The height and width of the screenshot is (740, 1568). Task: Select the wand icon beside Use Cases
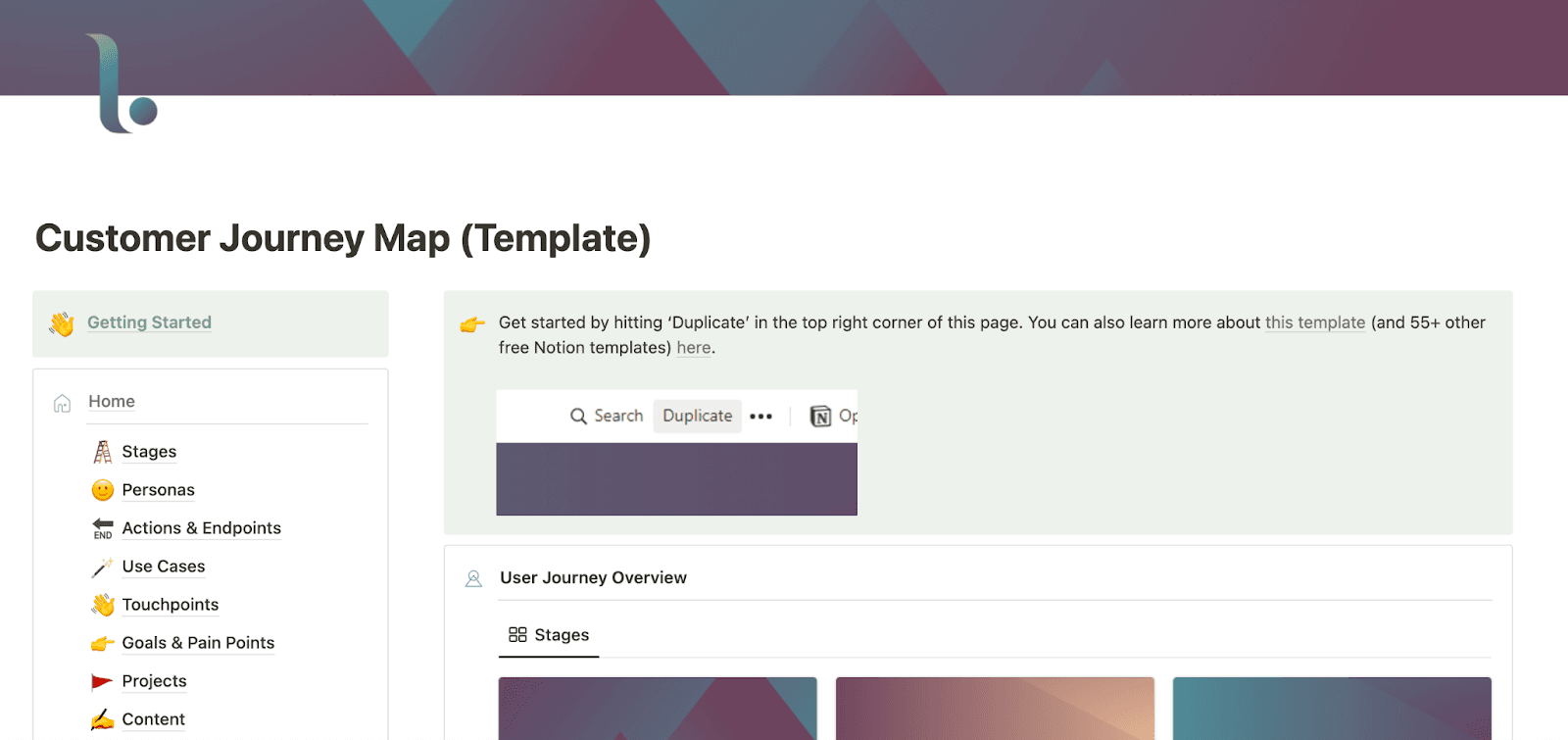click(102, 567)
